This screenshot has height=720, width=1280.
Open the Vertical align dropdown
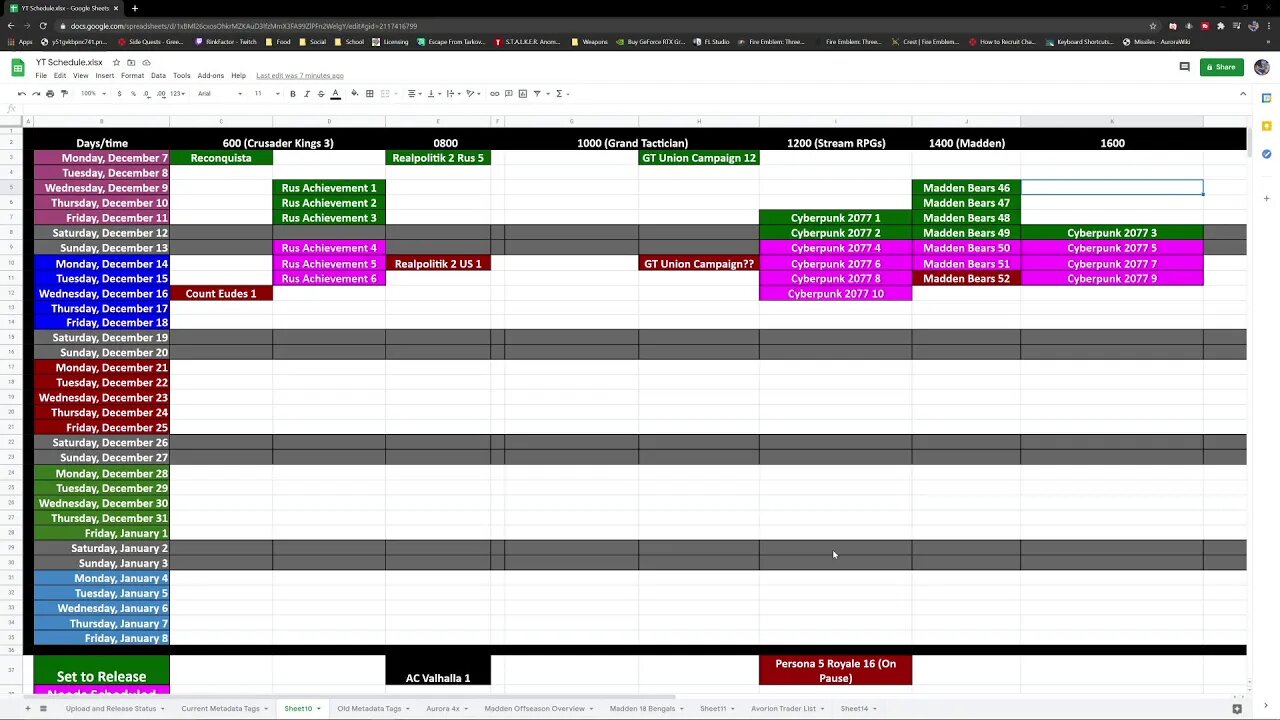(432, 94)
